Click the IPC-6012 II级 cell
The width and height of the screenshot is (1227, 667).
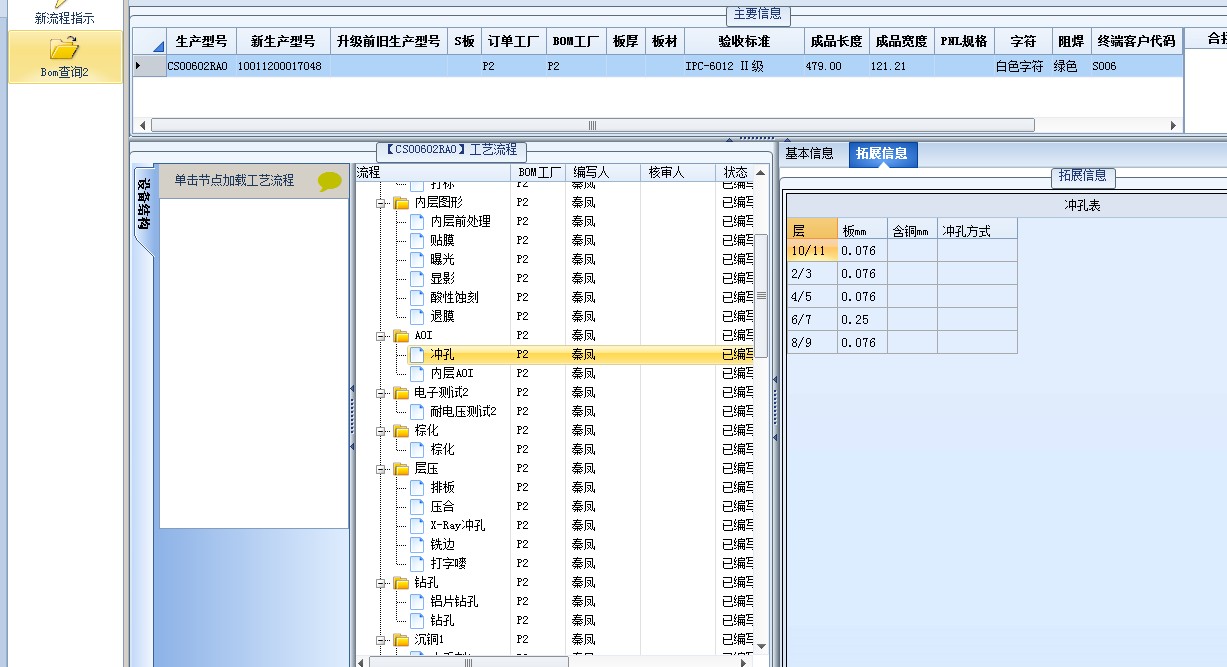[743, 66]
